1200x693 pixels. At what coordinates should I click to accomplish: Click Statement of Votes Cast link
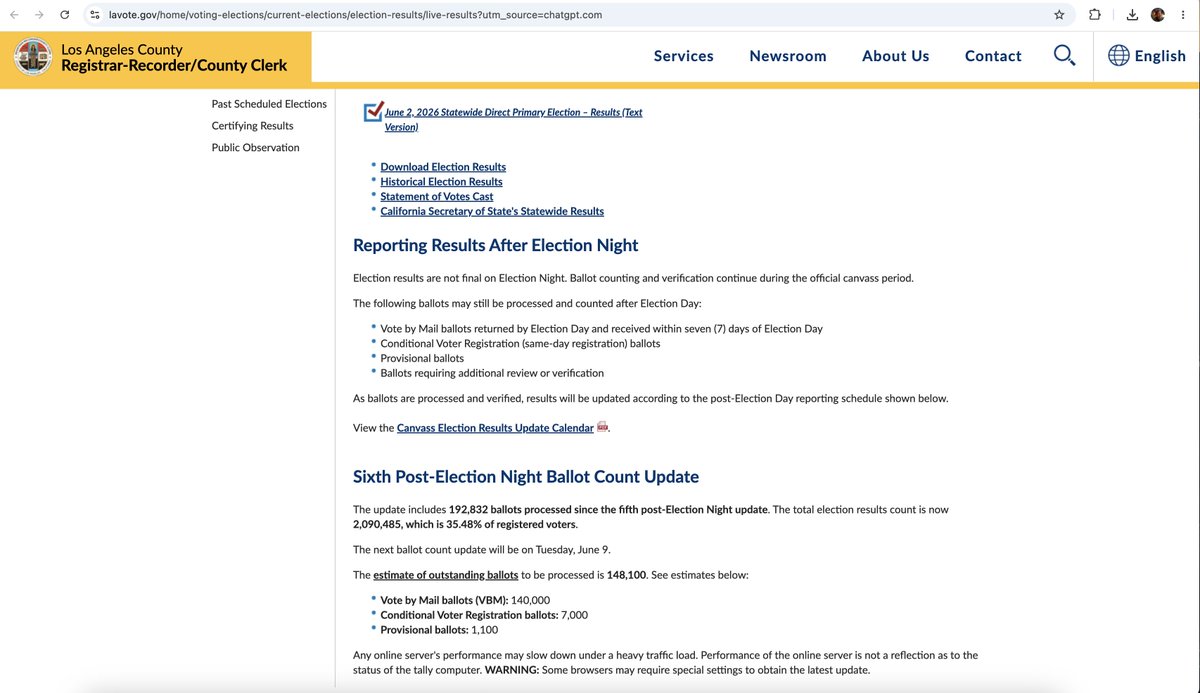point(436,197)
